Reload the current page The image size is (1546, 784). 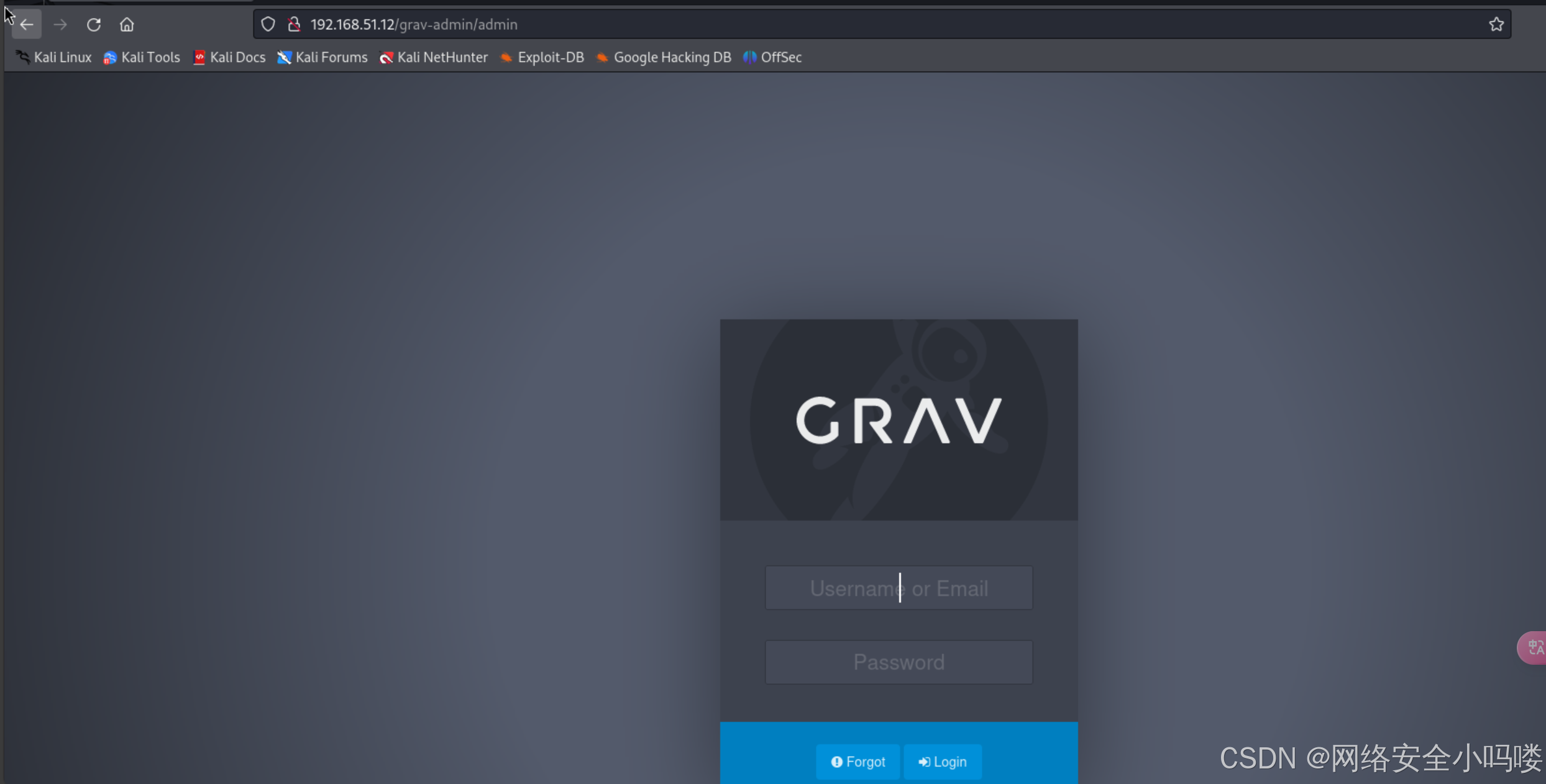pyautogui.click(x=93, y=25)
